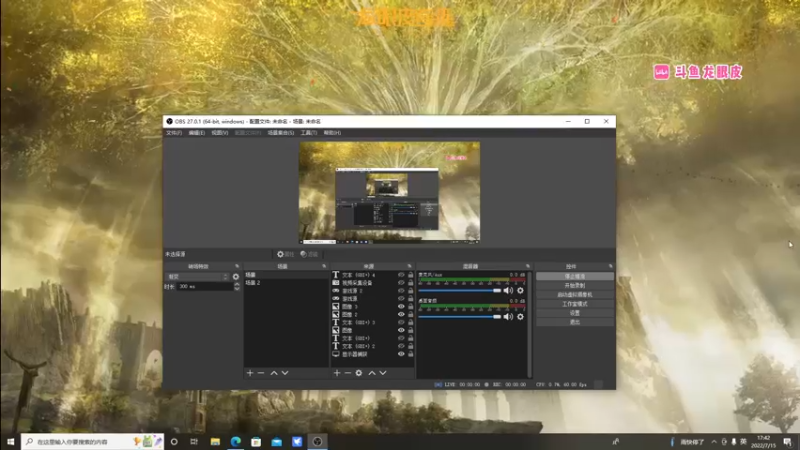800x450 pixels.
Task: Open source properties gear in sources toolbar
Action: pos(359,373)
